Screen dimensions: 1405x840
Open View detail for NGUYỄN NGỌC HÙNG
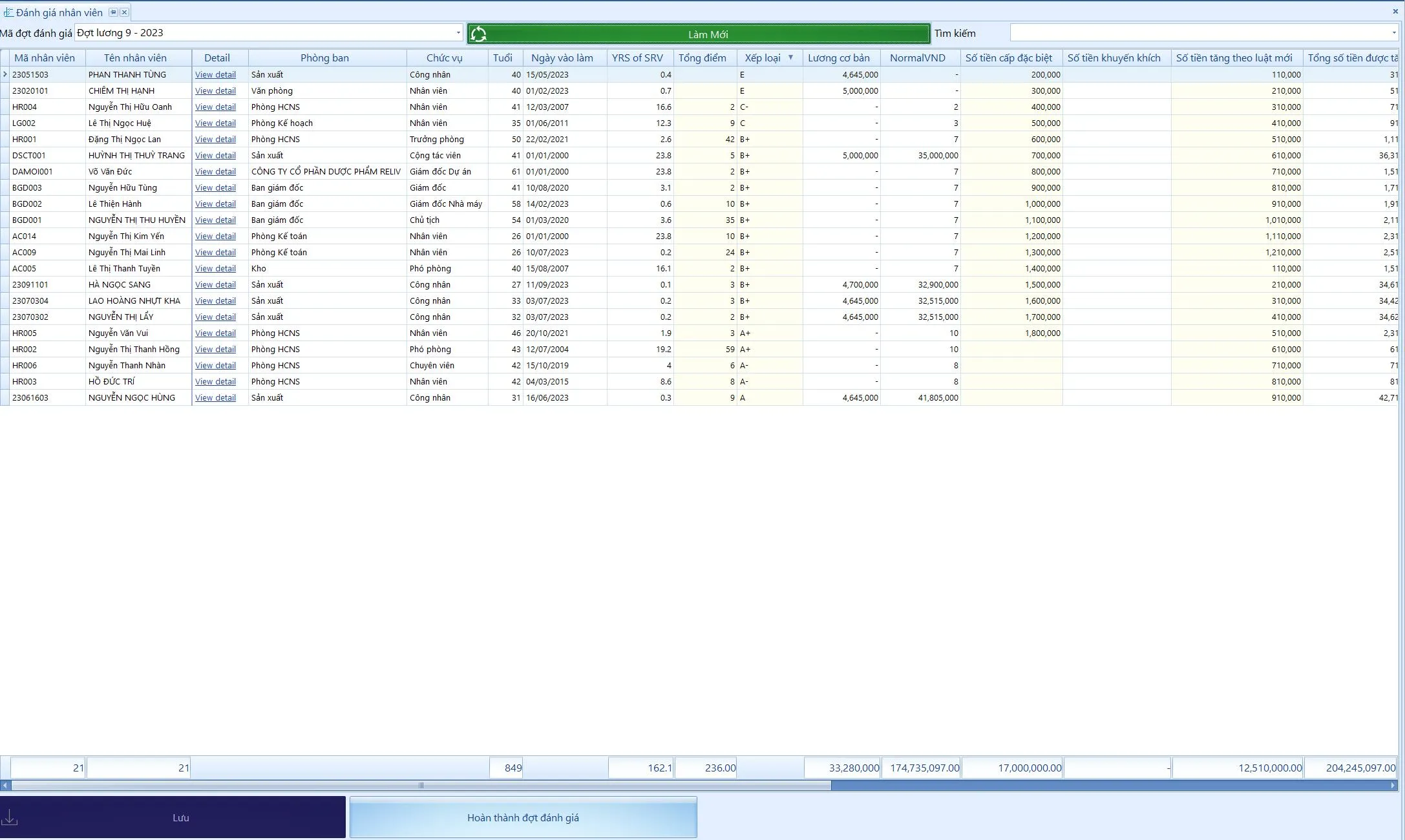pyautogui.click(x=215, y=398)
